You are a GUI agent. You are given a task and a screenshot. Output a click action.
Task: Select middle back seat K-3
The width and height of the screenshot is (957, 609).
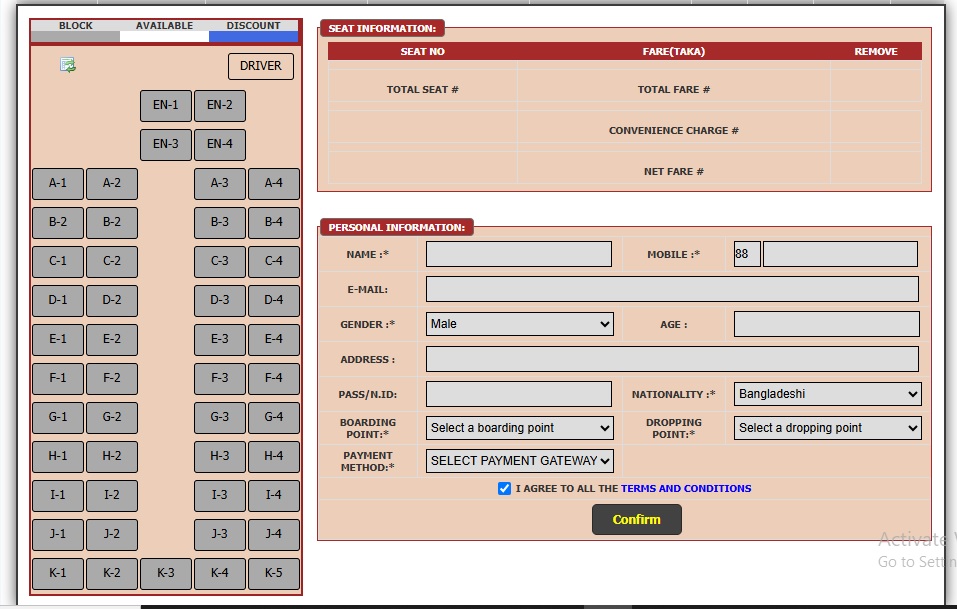tap(166, 574)
